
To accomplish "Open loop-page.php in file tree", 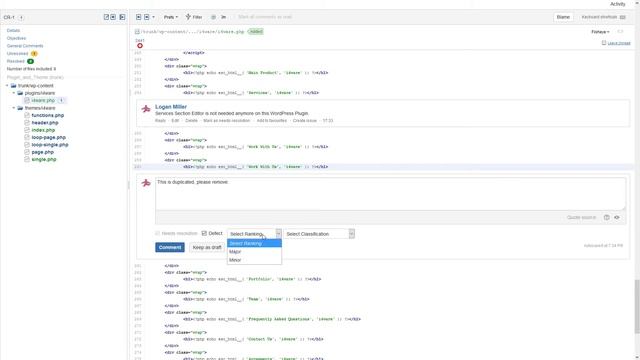I will point(49,138).
